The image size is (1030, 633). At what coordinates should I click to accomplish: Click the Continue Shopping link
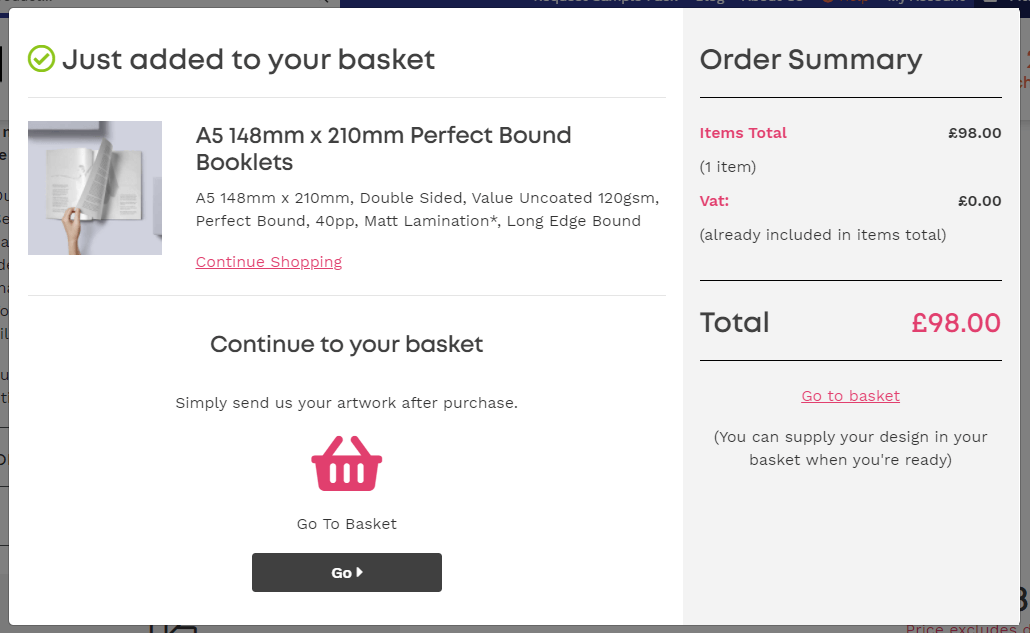268,261
